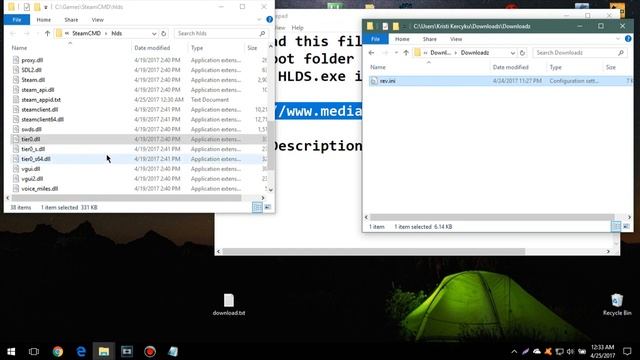
Task: Select swds.dll file
Action: [x=31, y=129]
